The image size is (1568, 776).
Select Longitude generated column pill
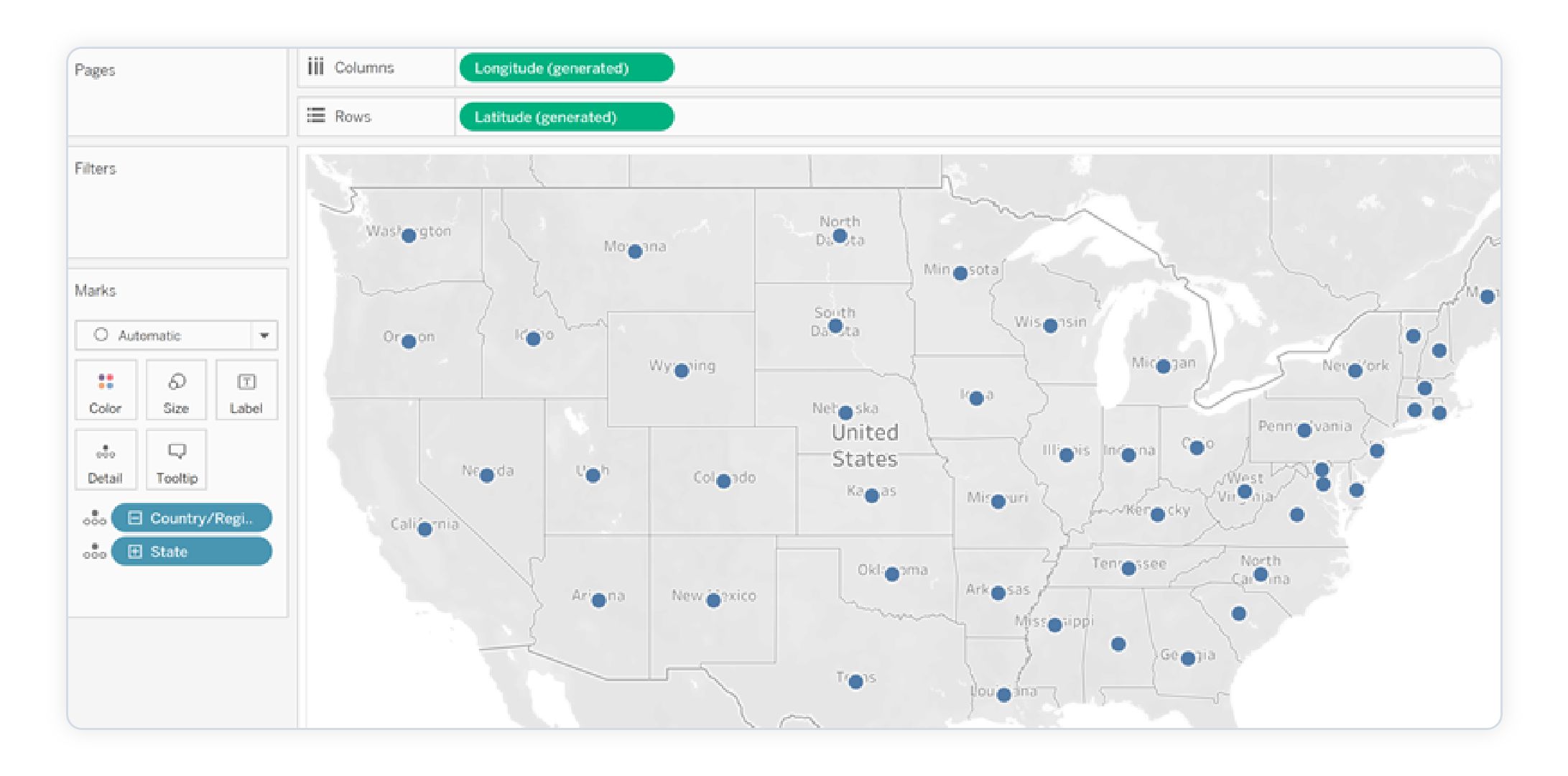tap(549, 68)
